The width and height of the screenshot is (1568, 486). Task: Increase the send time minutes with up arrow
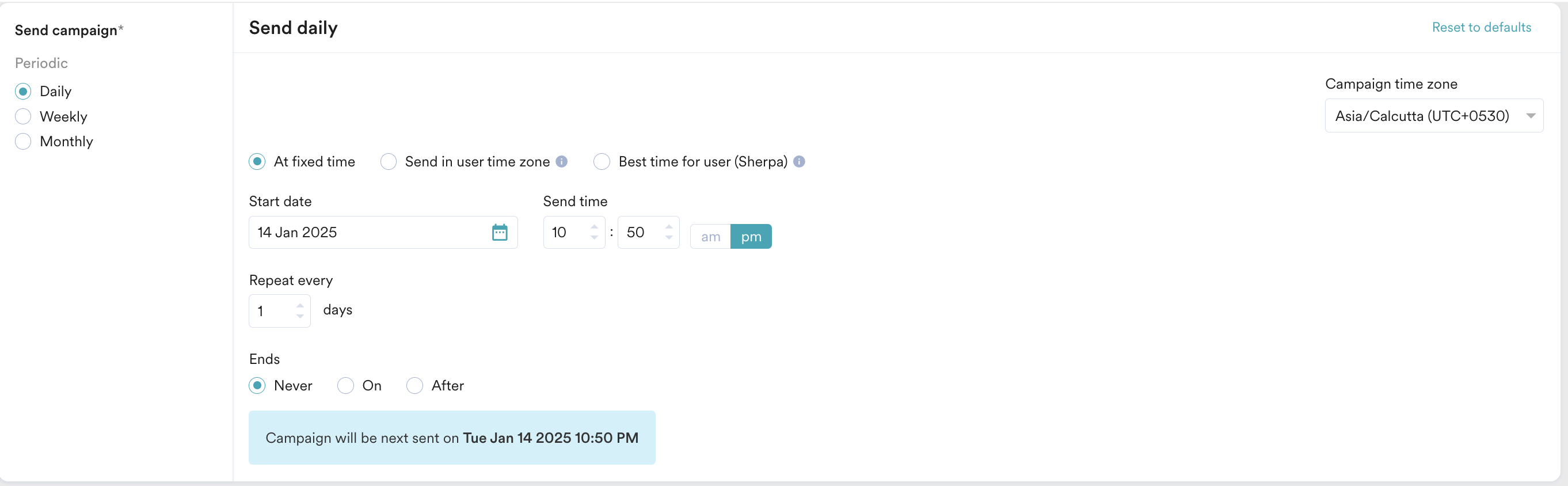pos(669,226)
